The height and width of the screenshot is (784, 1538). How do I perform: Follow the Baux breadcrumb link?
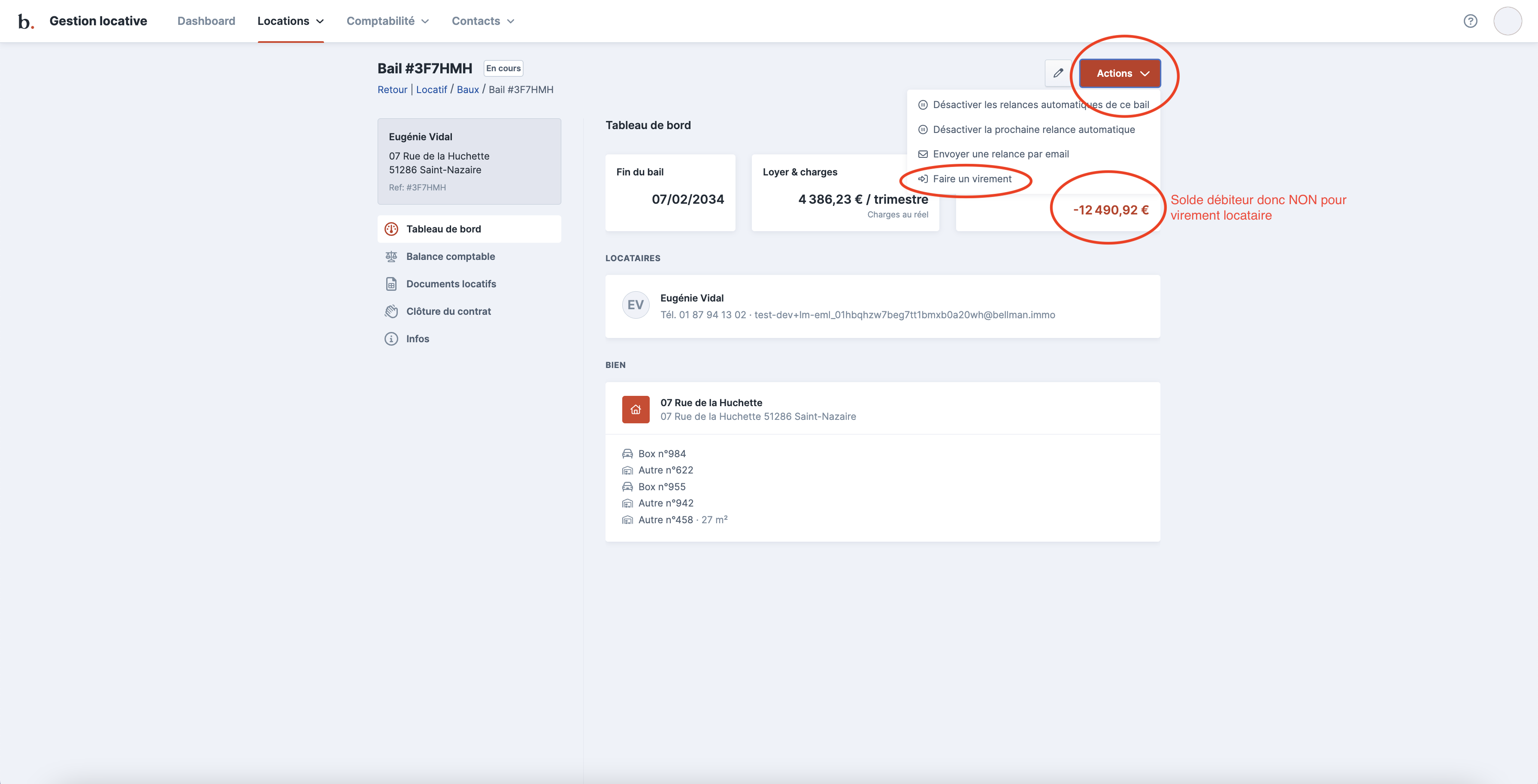click(467, 90)
